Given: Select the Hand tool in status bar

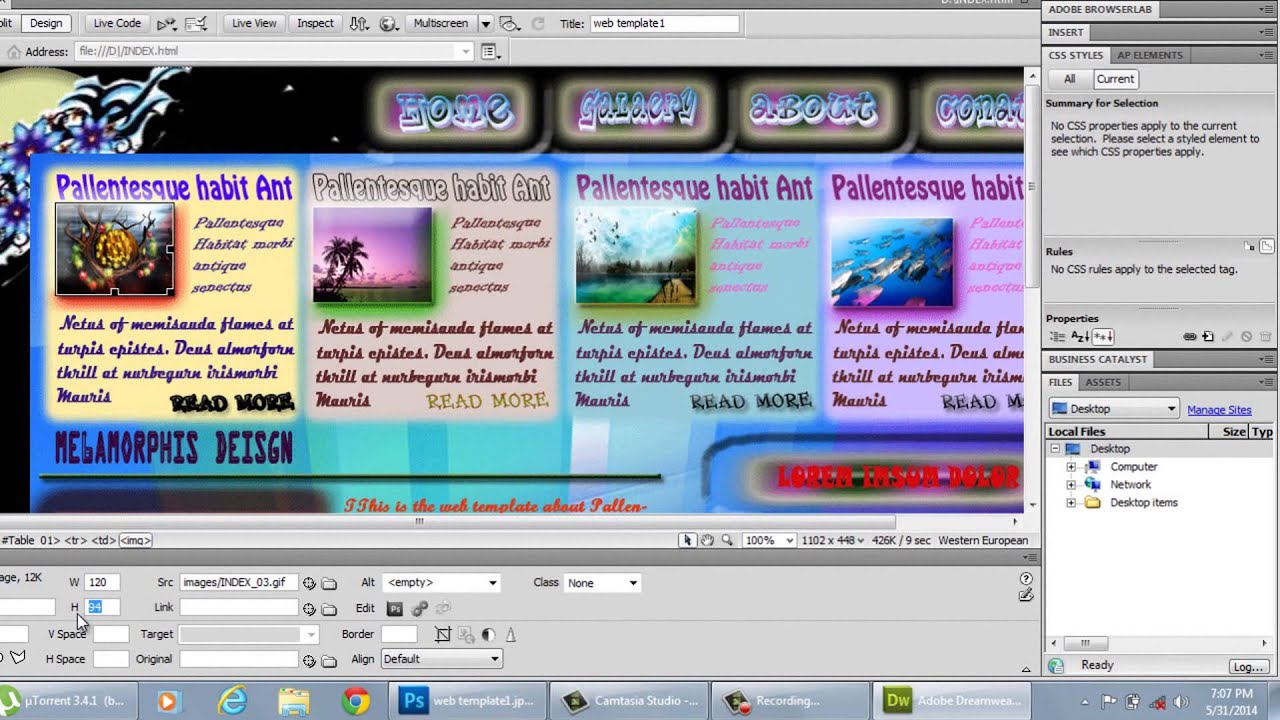Looking at the screenshot, I should [707, 540].
